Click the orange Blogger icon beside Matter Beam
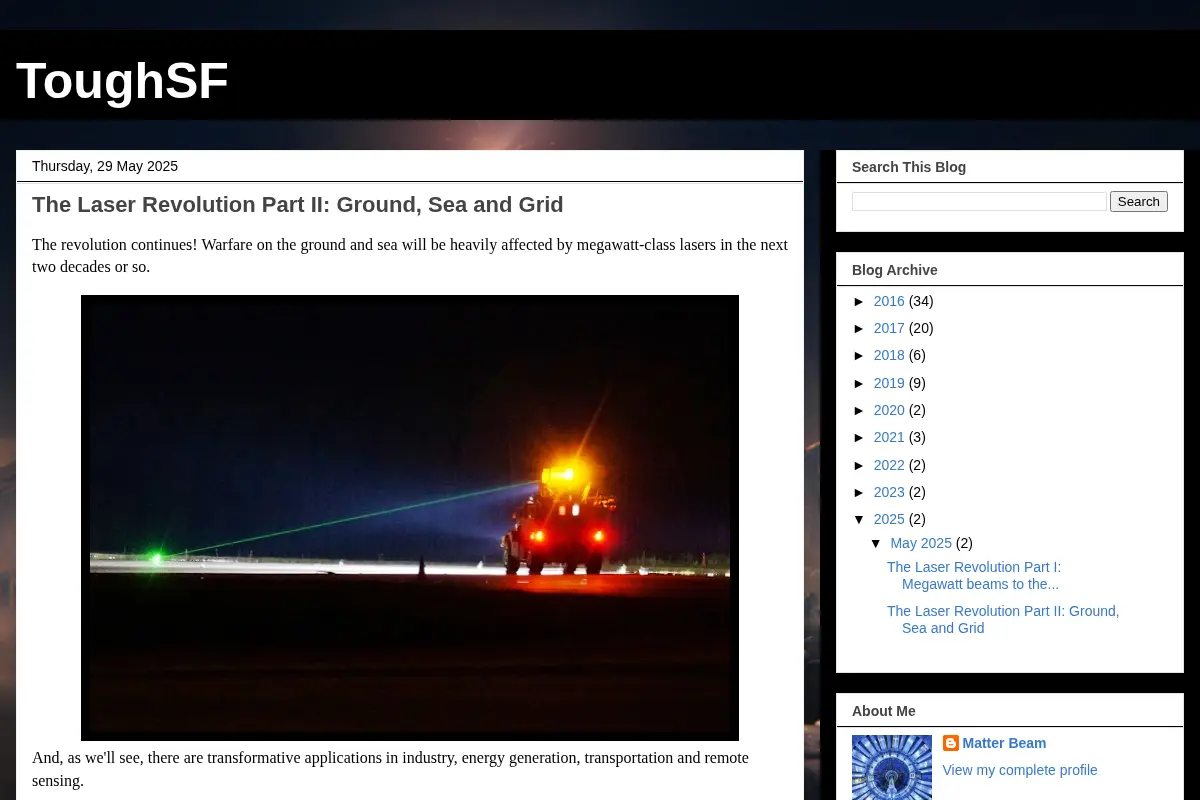This screenshot has height=800, width=1200. 951,743
